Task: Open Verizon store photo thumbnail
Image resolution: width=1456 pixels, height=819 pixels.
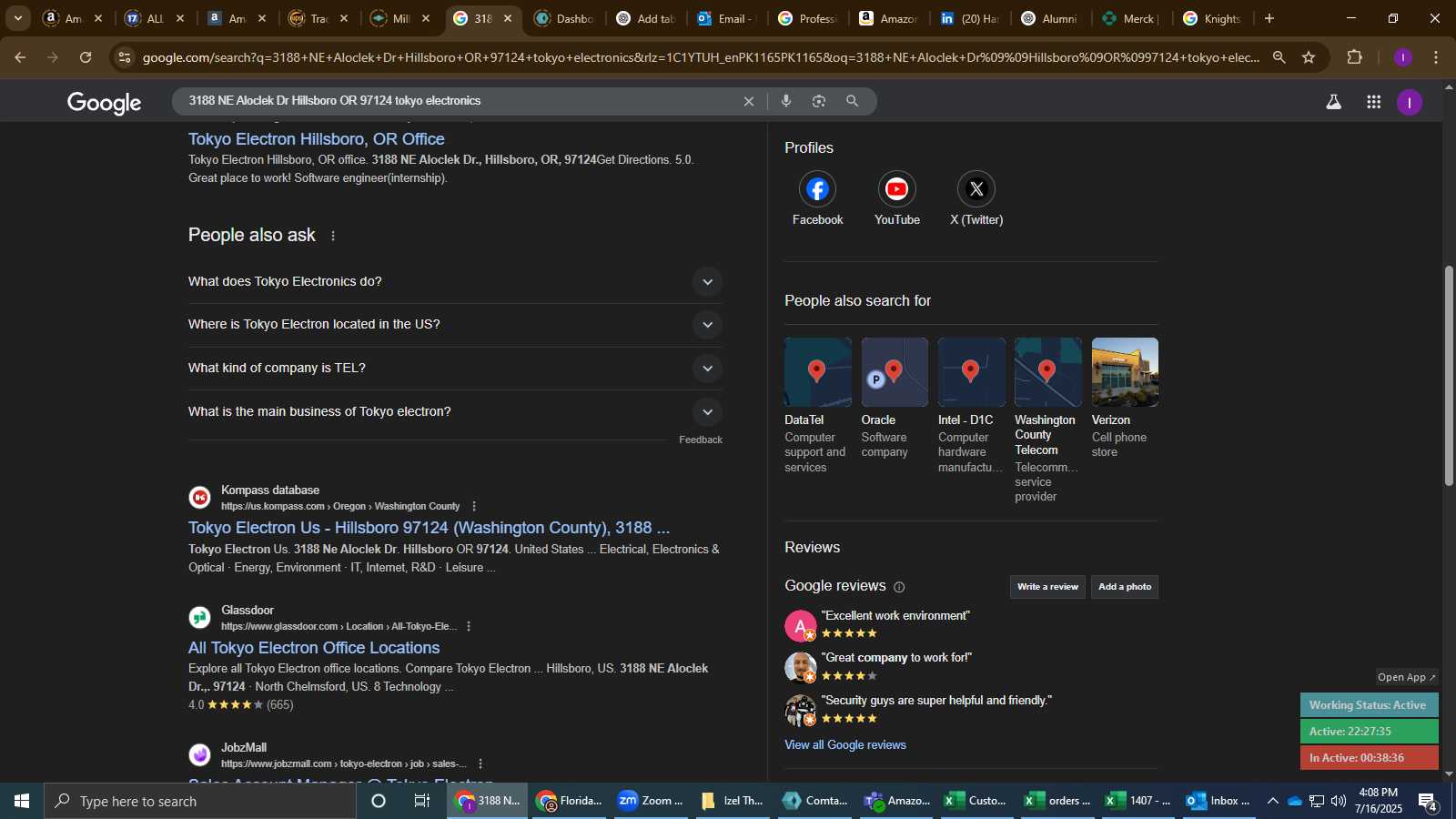Action: (1125, 372)
